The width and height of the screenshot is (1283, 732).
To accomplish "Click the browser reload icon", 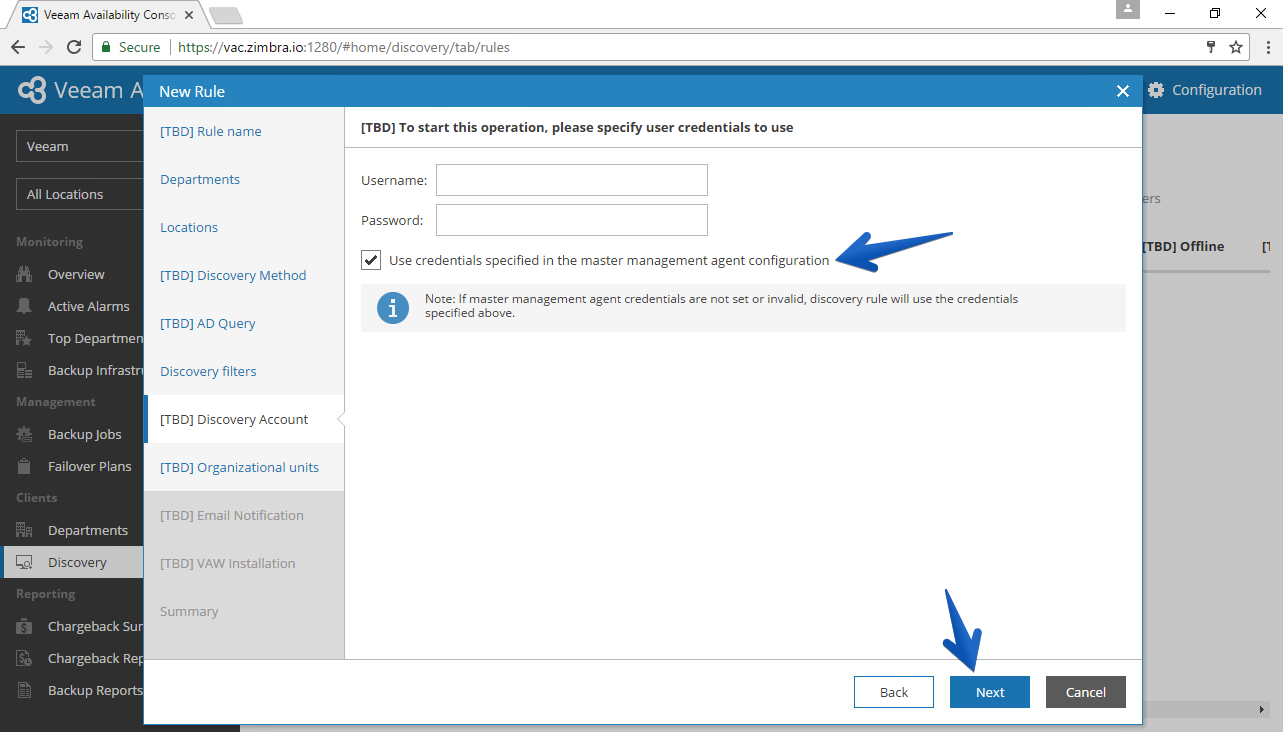I will pos(74,47).
